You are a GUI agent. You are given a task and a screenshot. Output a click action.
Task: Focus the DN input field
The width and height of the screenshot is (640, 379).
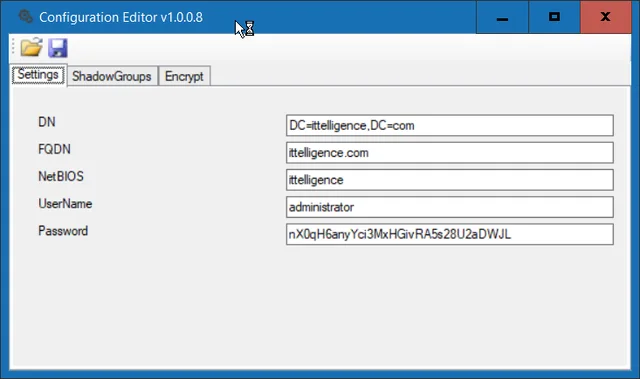449,125
